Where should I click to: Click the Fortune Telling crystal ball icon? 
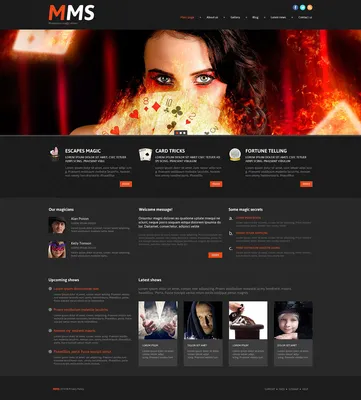(x=235, y=154)
